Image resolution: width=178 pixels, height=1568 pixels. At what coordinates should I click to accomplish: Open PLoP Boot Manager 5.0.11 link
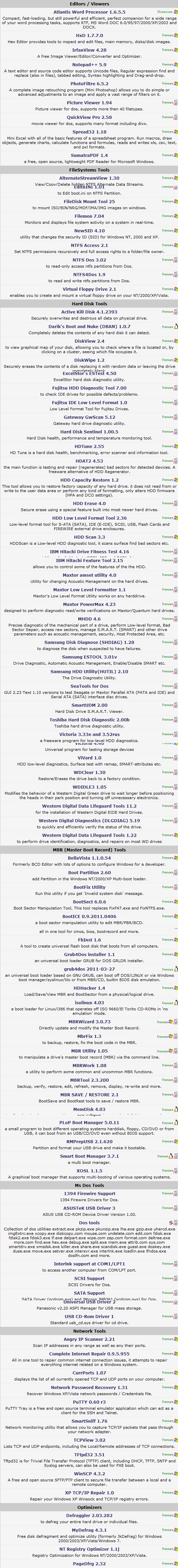click(89, 1122)
